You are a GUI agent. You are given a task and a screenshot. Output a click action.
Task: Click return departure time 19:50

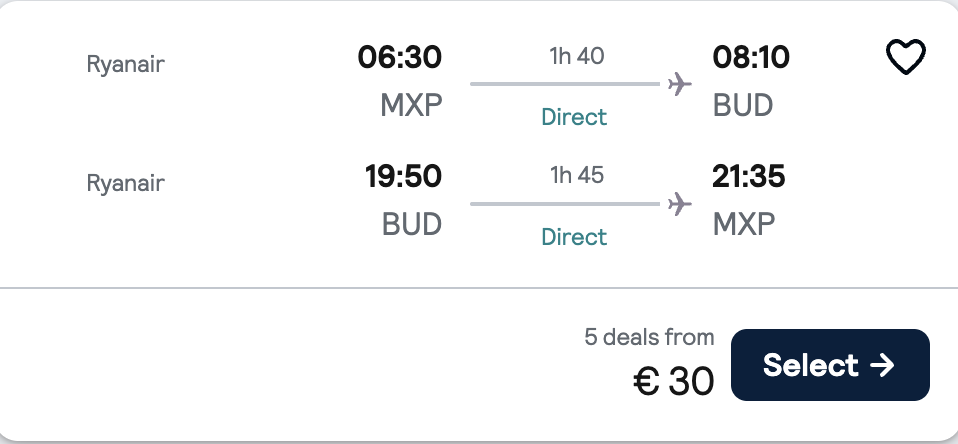(403, 177)
